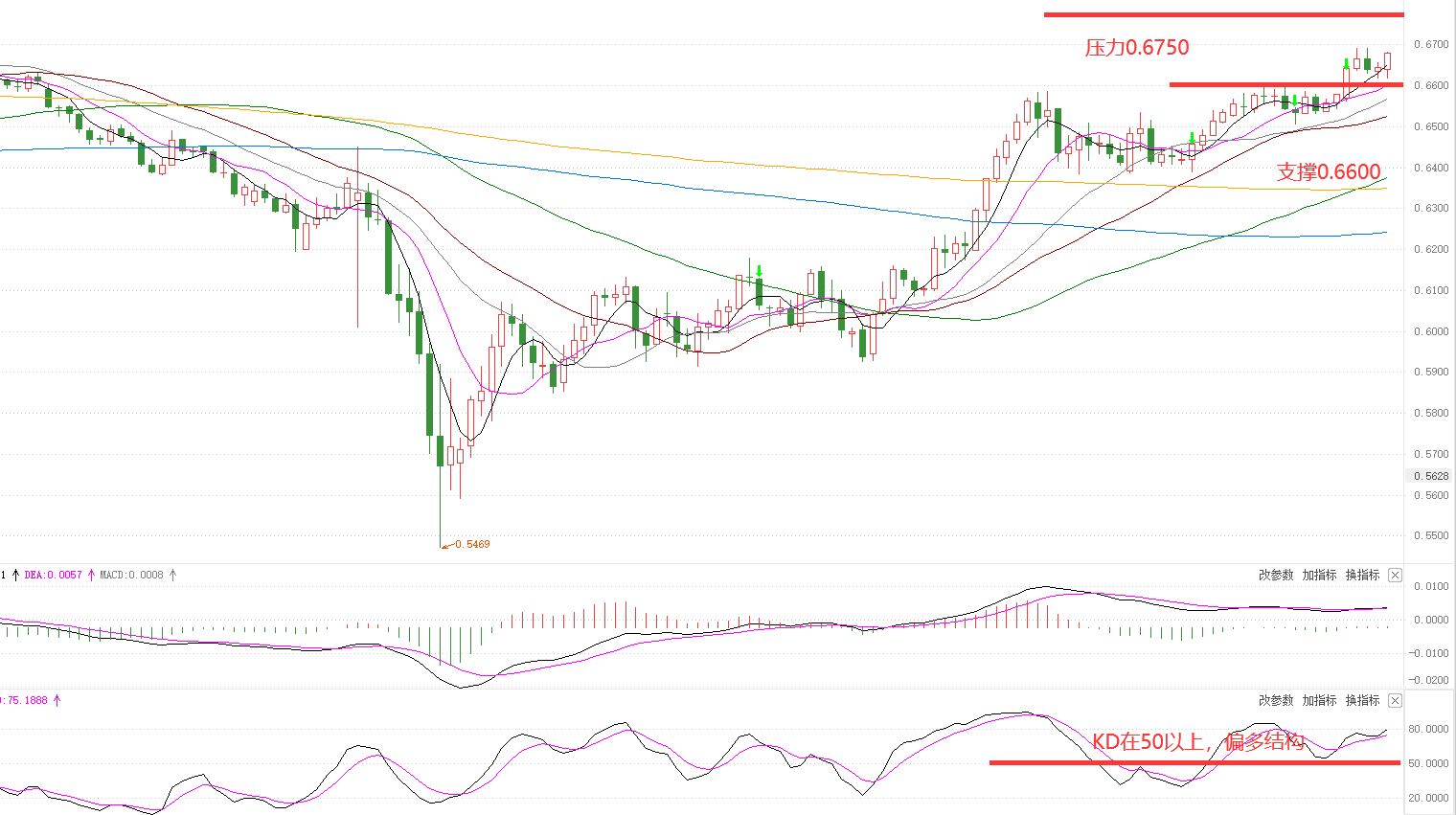Click the 80.0000 KD axis label
The width and height of the screenshot is (1456, 815).
[x=1428, y=729]
